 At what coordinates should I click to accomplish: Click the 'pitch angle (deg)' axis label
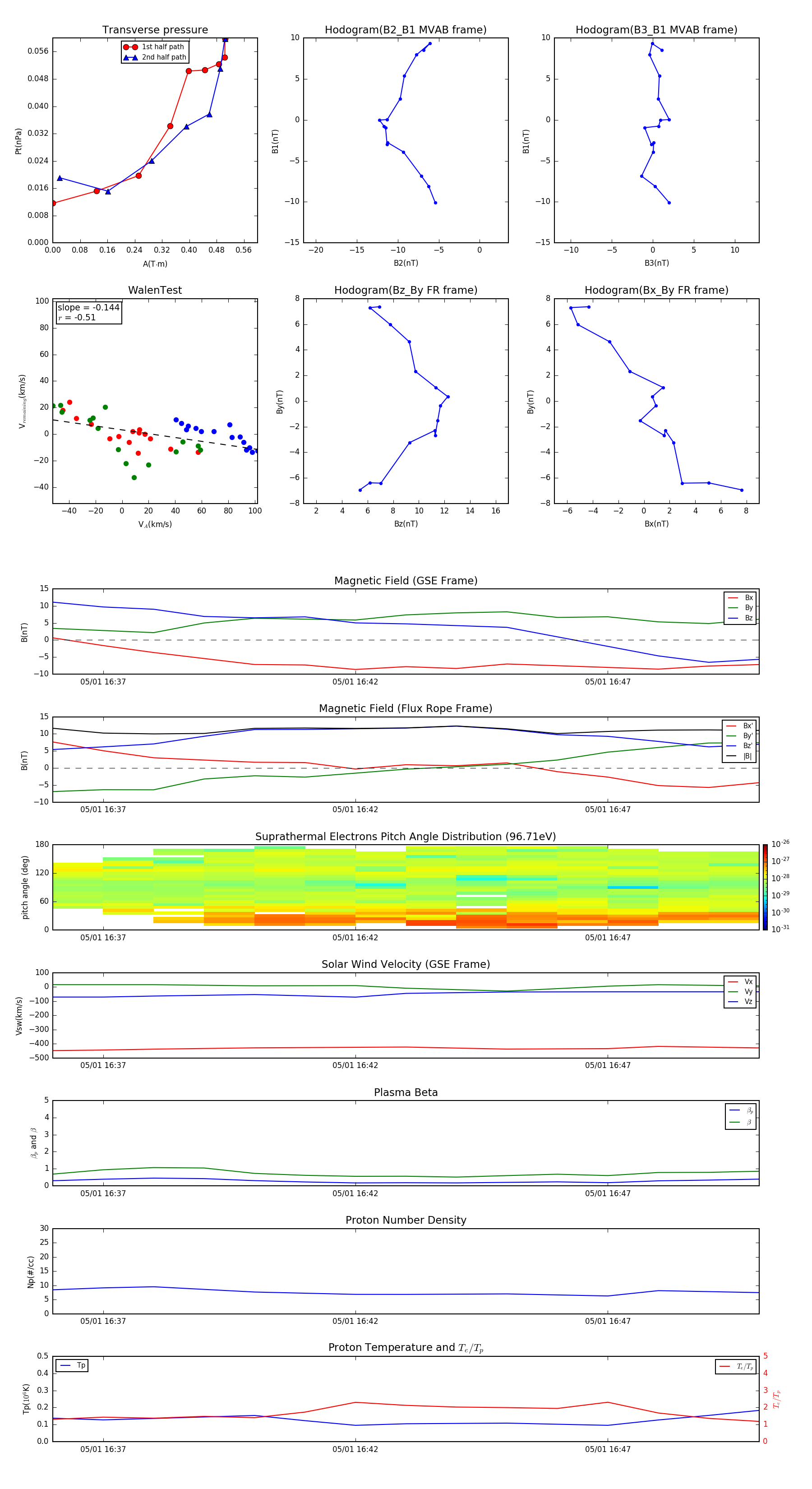pyautogui.click(x=25, y=887)
